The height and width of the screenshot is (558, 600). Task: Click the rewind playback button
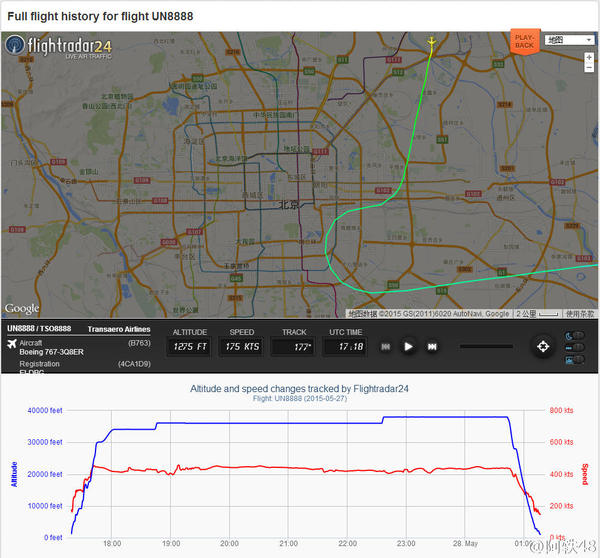coord(385,347)
